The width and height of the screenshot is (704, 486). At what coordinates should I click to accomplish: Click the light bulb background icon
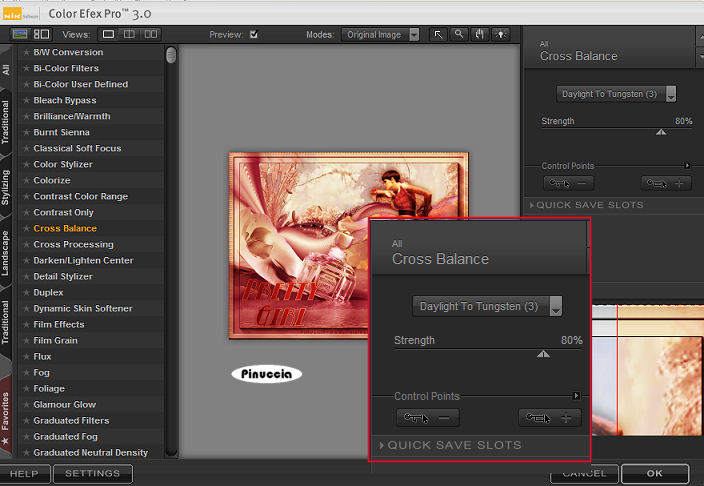click(x=501, y=34)
